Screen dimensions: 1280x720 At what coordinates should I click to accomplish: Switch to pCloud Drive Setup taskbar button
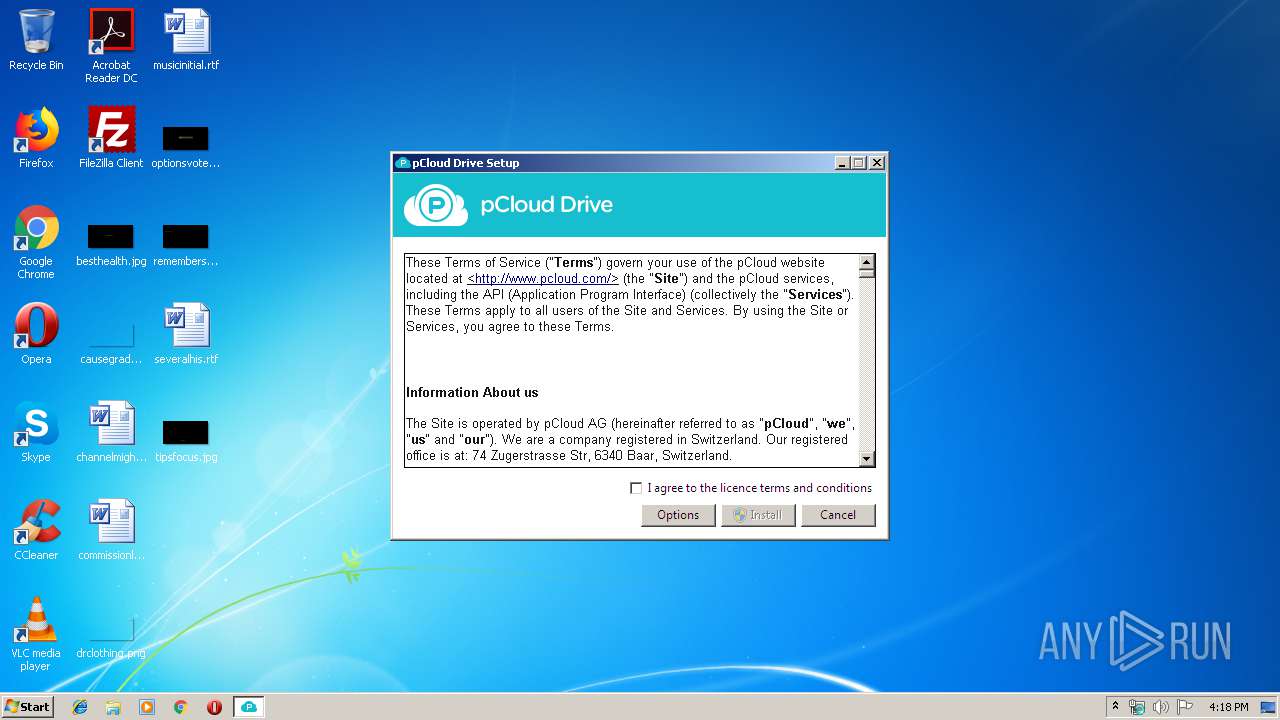249,707
